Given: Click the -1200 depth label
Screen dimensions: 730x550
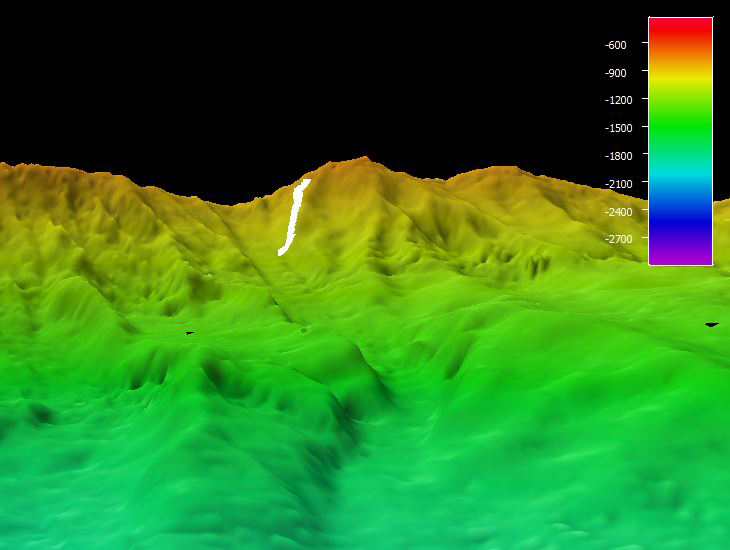Looking at the screenshot, I should 618,100.
